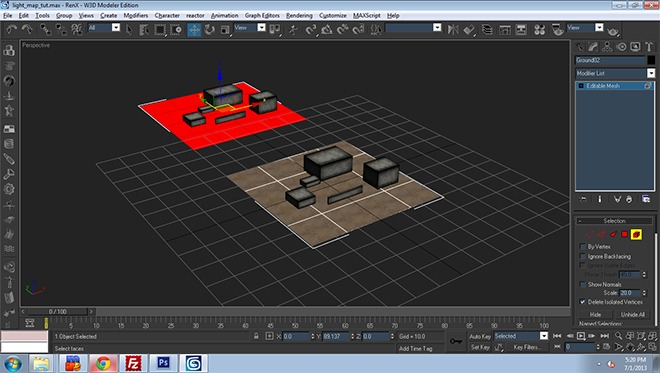Switch to the Utilities hammer tab
Image resolution: width=660 pixels, height=373 pixels.
pyautogui.click(x=649, y=47)
